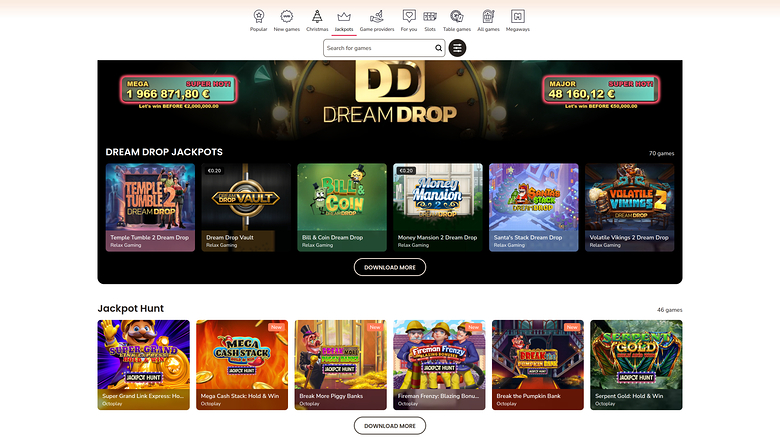Viewport: 780px width, 439px height.
Task: Open Super Grand Link Express game
Action: tap(144, 365)
